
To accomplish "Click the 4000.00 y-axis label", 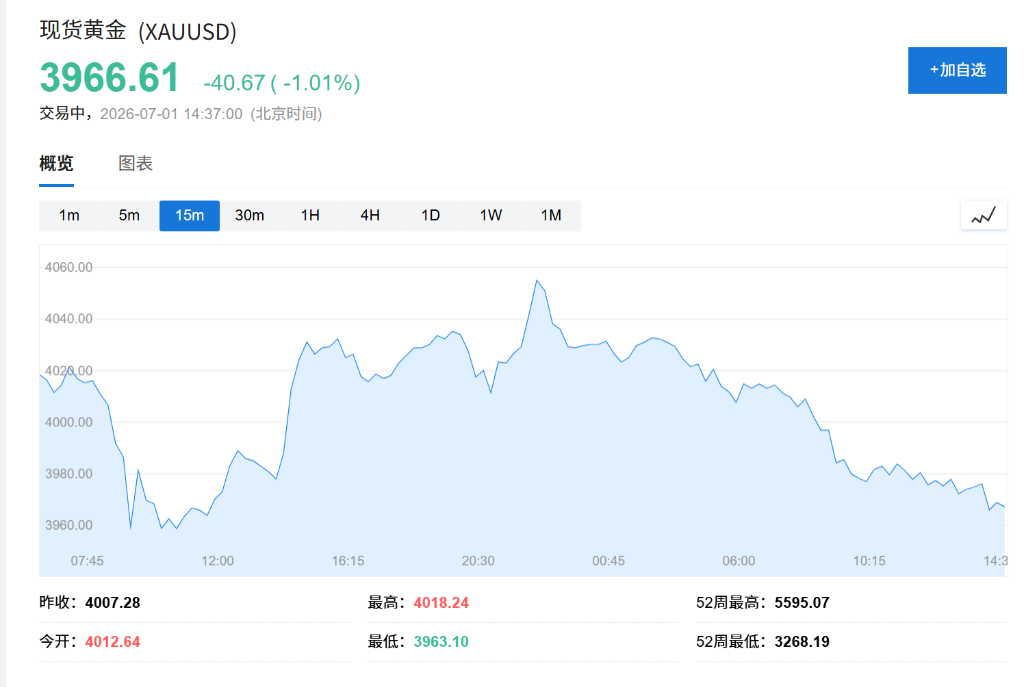I will click(x=69, y=423).
